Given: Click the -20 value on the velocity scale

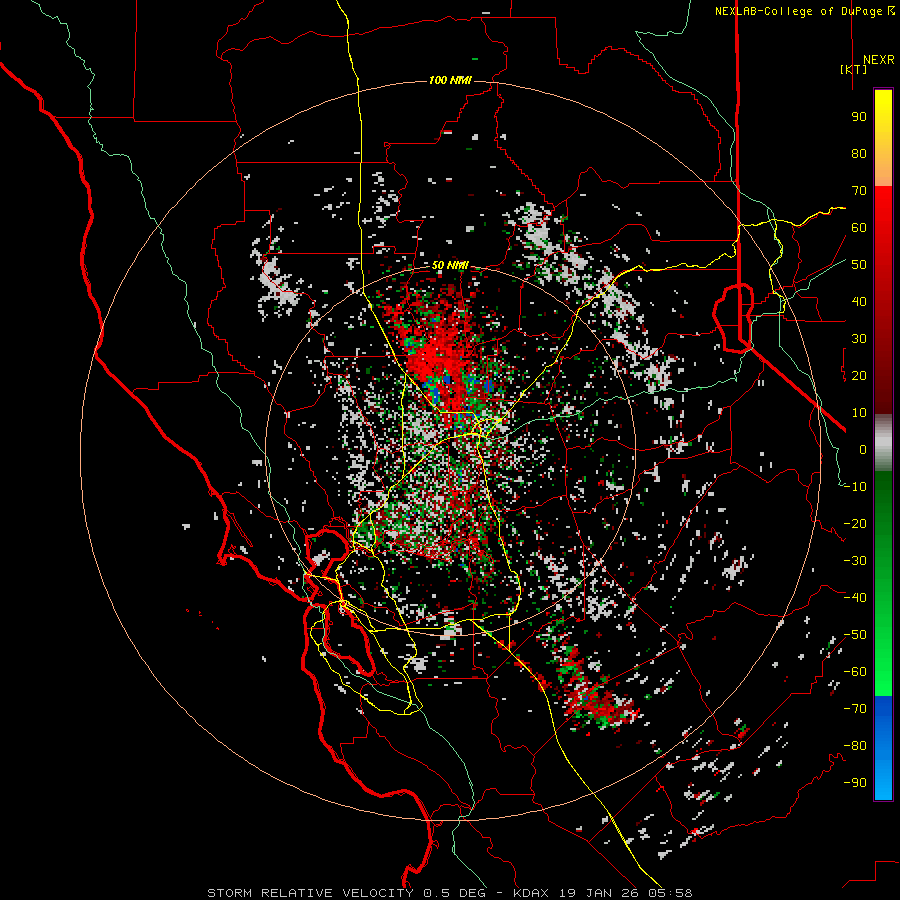Looking at the screenshot, I should pyautogui.click(x=855, y=524).
